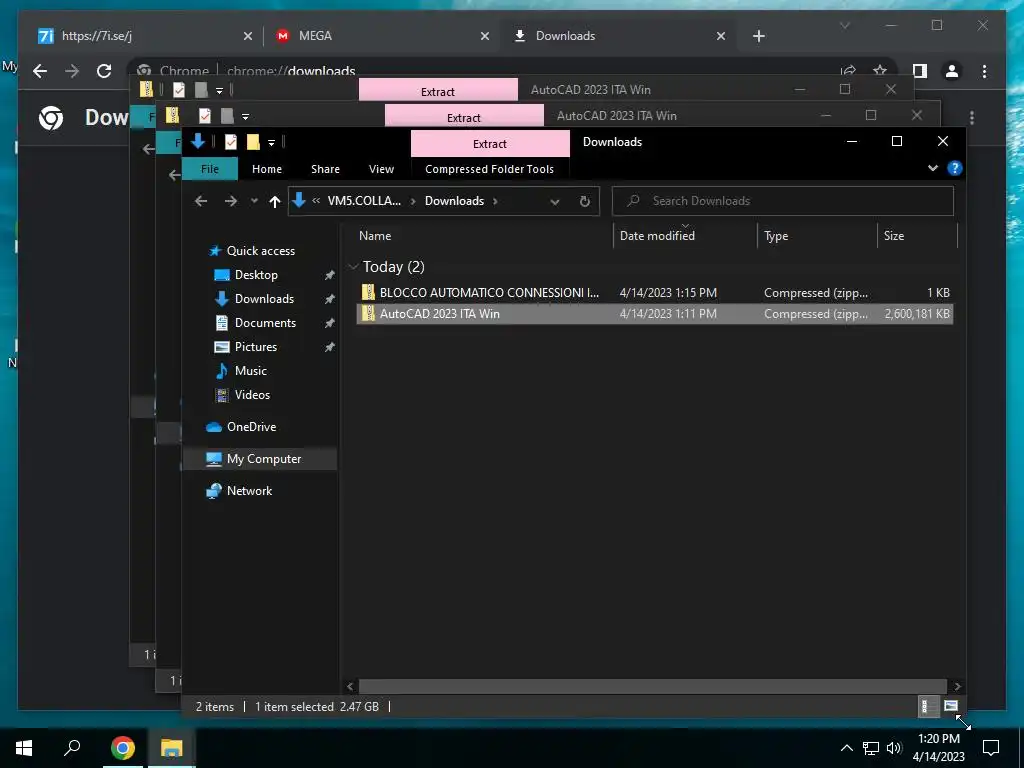Screen dimensions: 1024x768
Task: Click the Desktop pin icon
Action: click(330, 276)
